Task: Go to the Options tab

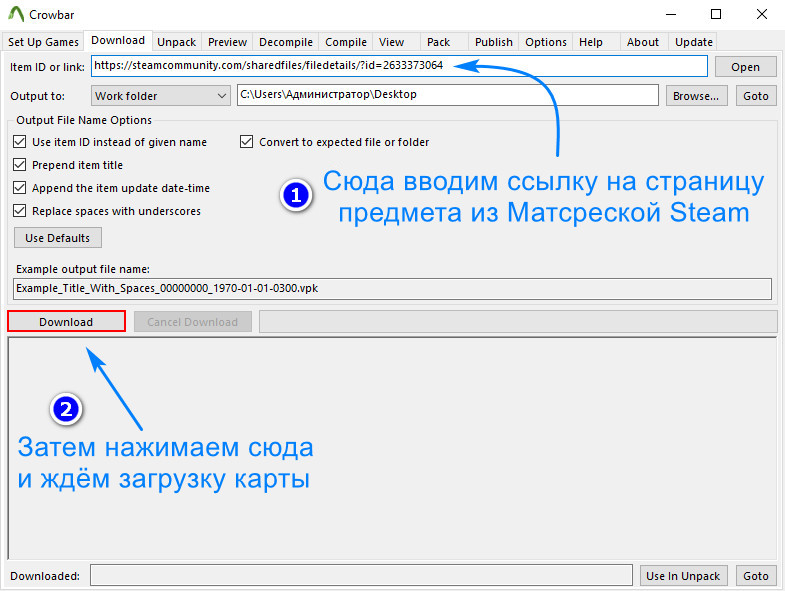Action: tap(546, 42)
